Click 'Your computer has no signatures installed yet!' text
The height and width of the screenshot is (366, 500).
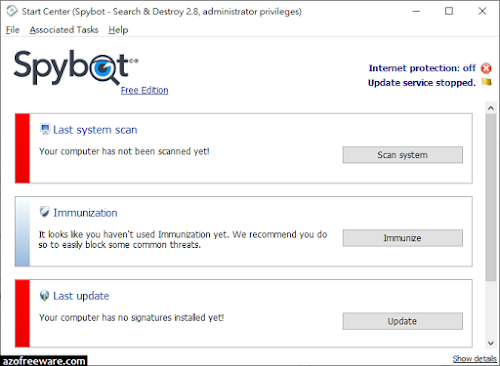coord(131,317)
